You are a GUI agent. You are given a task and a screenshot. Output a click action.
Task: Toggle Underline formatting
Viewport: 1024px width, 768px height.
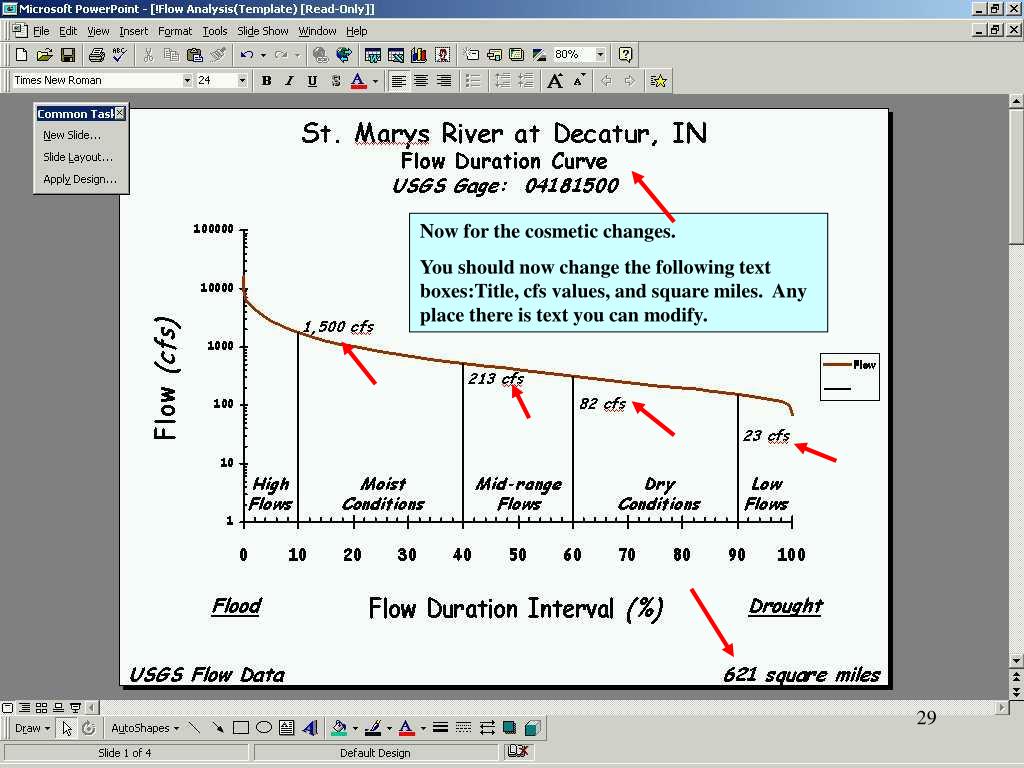(312, 80)
